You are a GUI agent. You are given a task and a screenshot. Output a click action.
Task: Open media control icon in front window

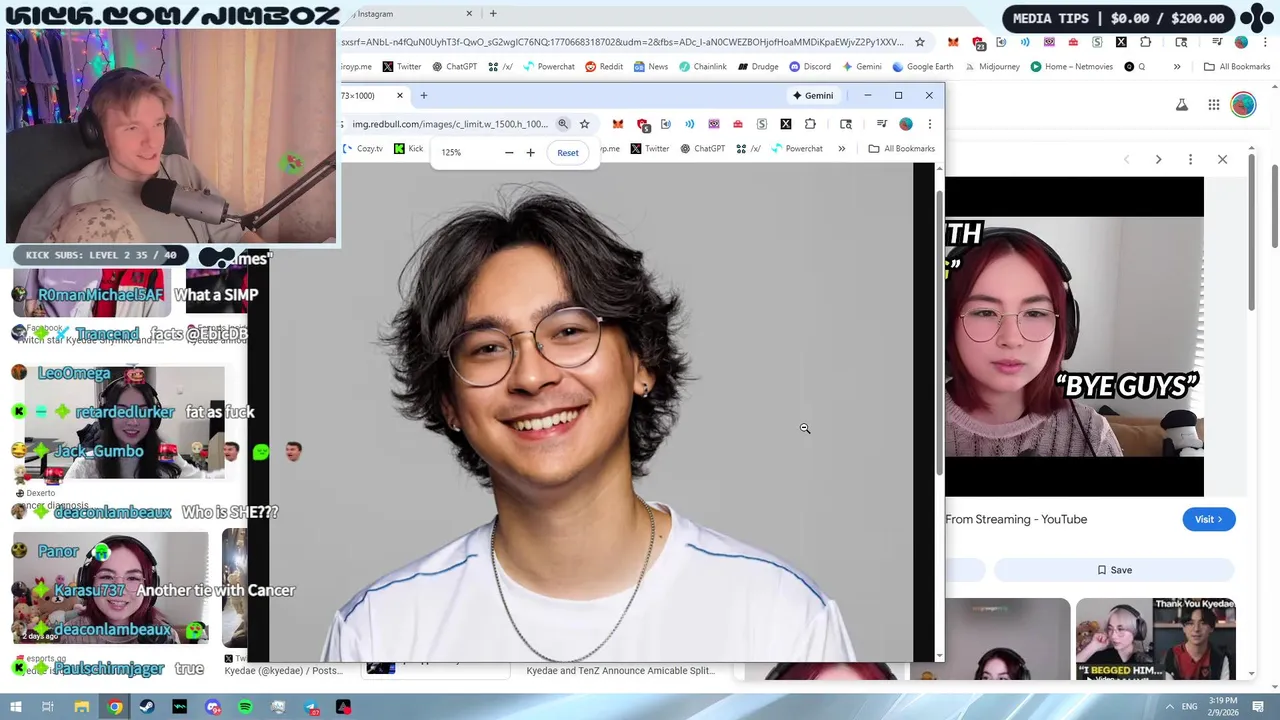[x=882, y=124]
